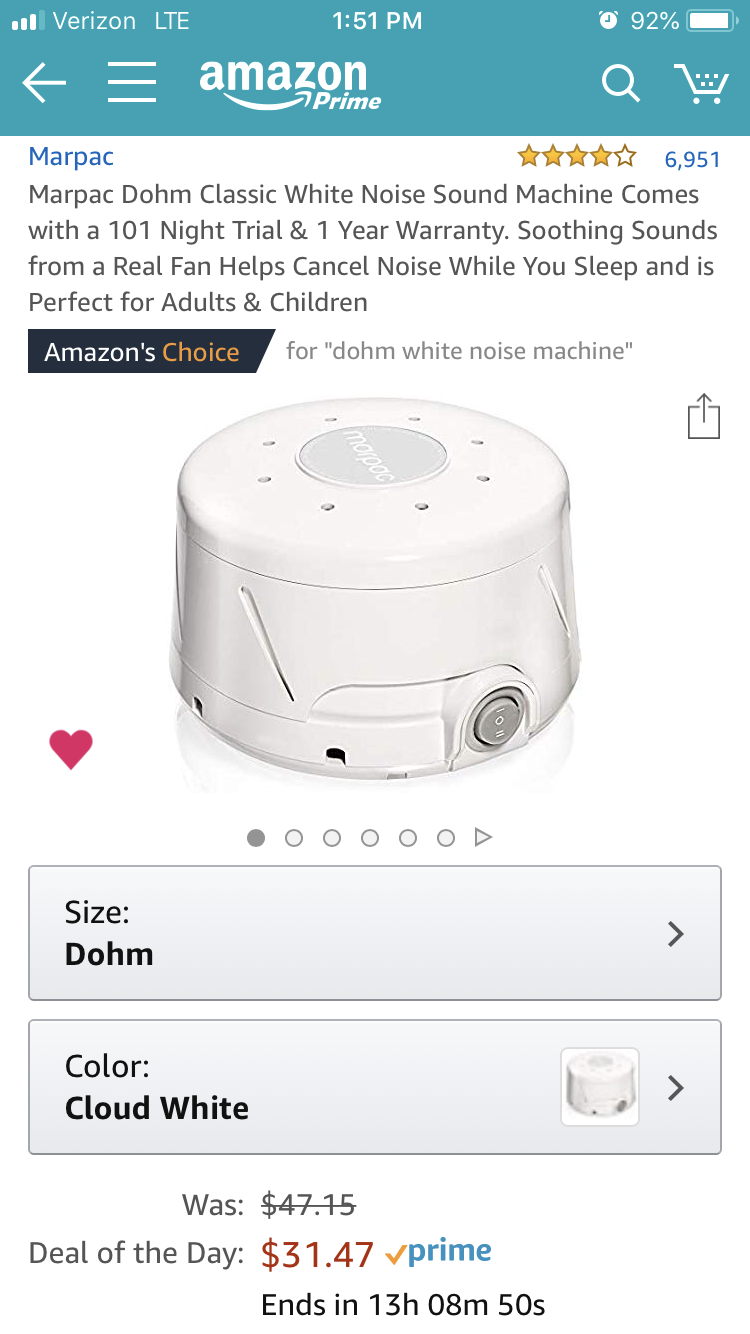The image size is (750, 1334).
Task: Tap the alarm clock status icon
Action: pos(607,20)
